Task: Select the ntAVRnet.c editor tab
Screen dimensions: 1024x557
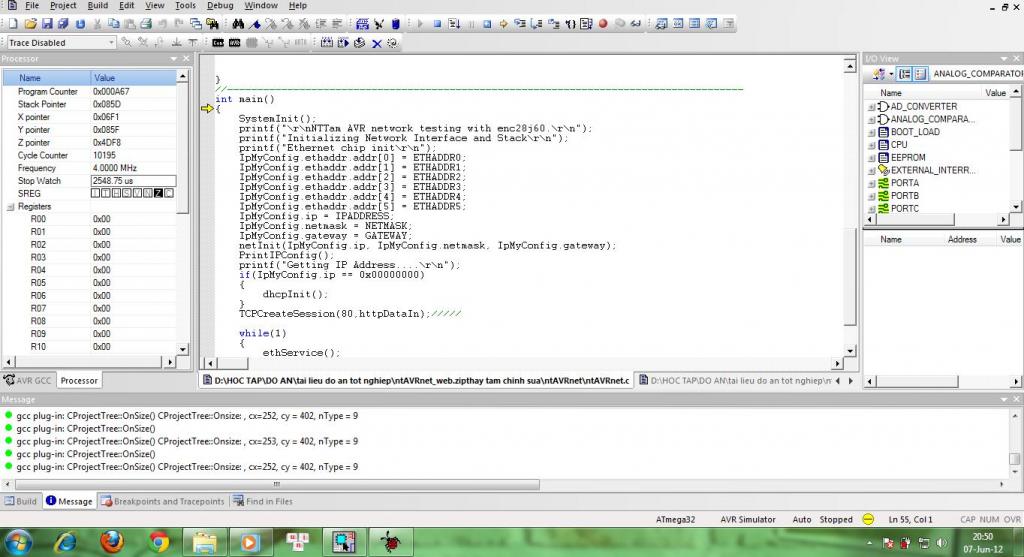Action: 416,381
